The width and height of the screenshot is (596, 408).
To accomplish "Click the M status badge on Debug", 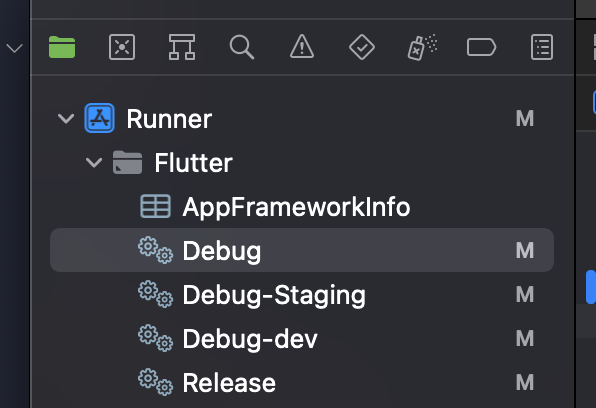I will [525, 251].
